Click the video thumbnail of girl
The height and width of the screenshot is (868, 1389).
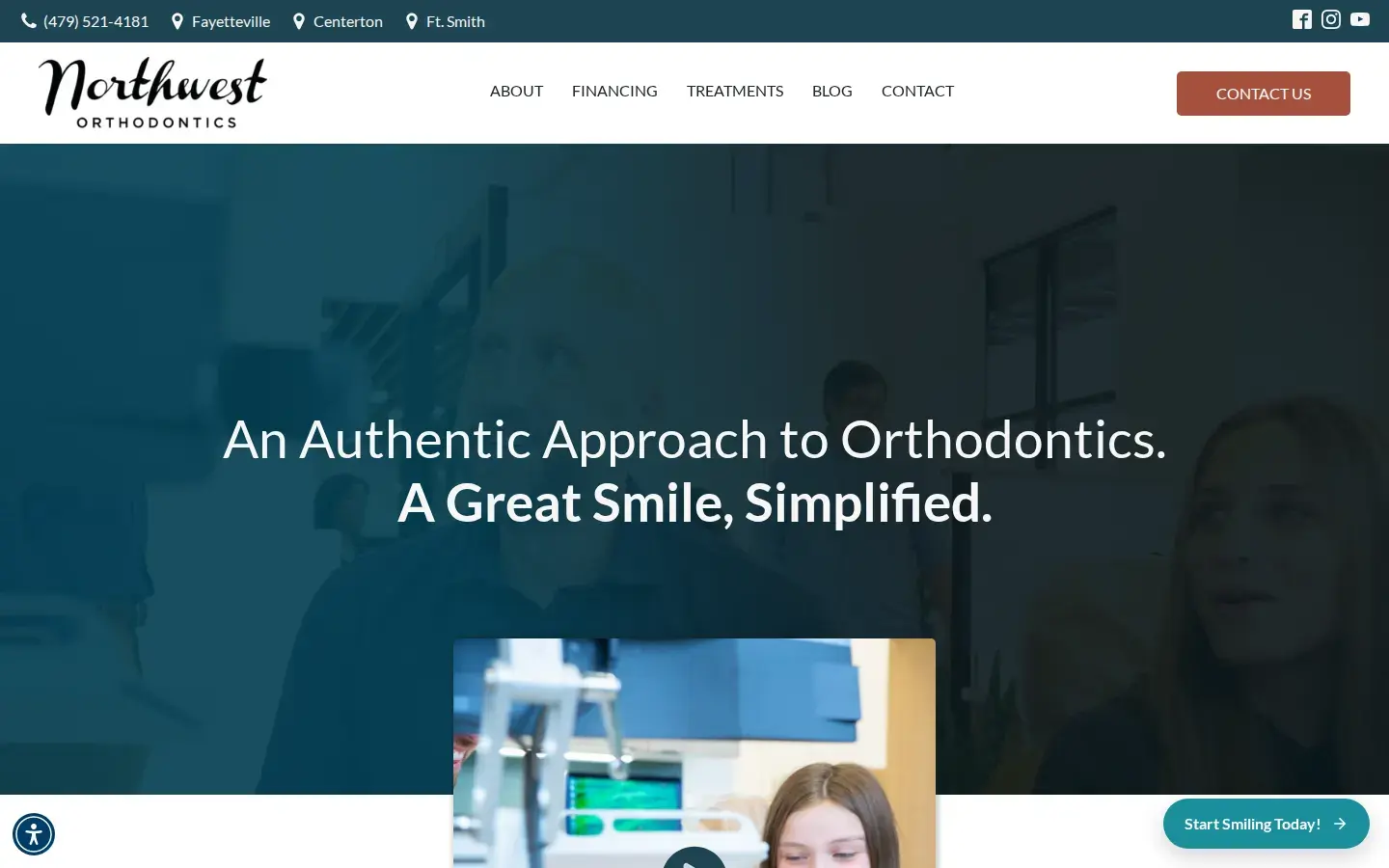(694, 753)
